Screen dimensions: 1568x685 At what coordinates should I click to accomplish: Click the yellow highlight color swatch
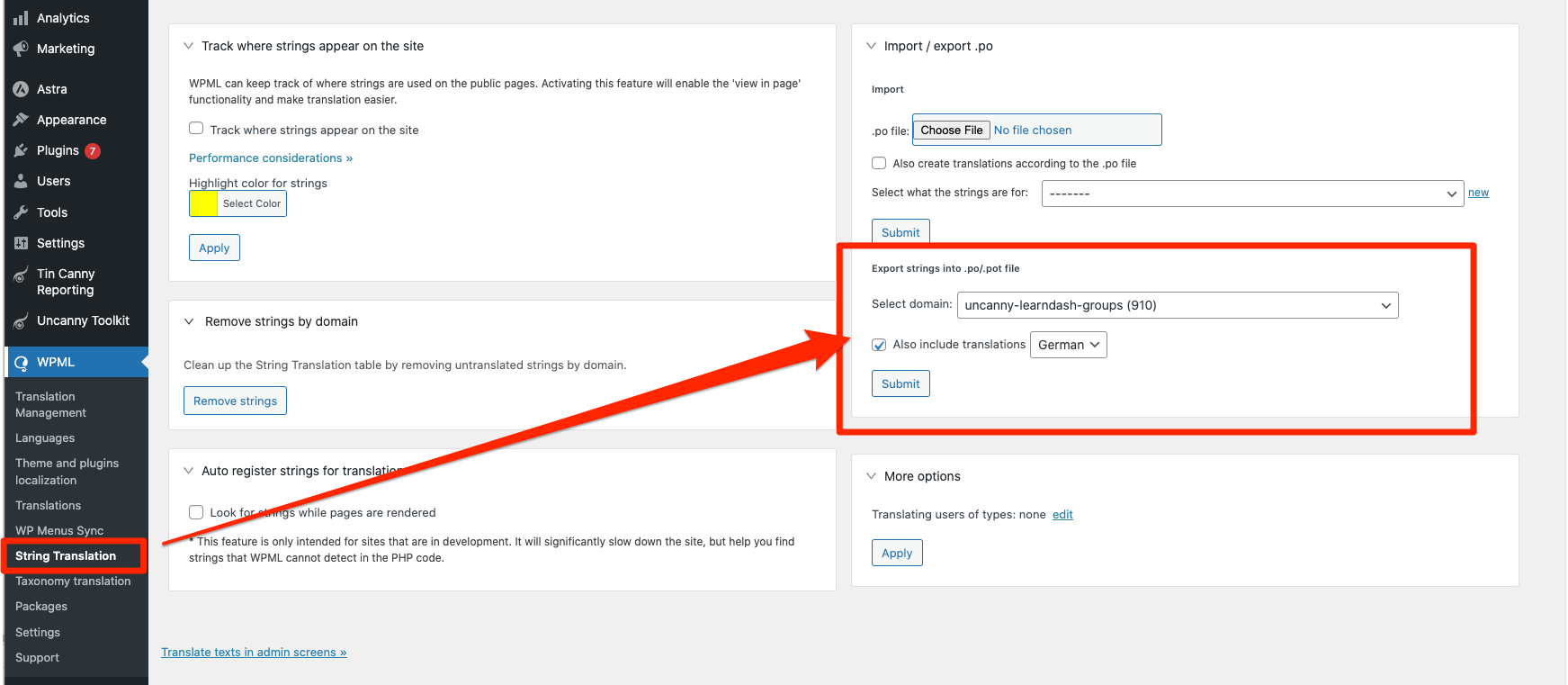(x=203, y=203)
